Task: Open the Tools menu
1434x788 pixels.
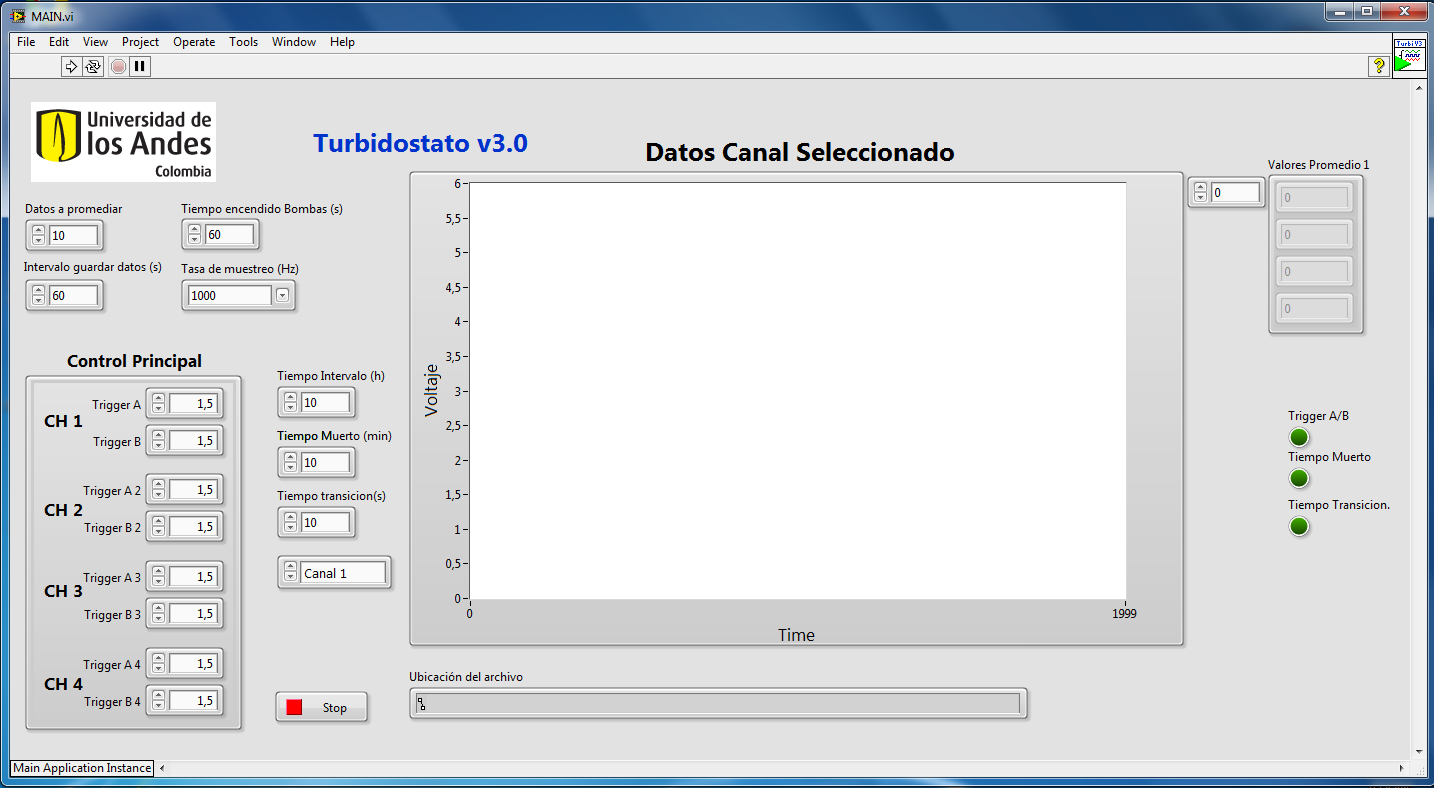Action: (x=243, y=42)
